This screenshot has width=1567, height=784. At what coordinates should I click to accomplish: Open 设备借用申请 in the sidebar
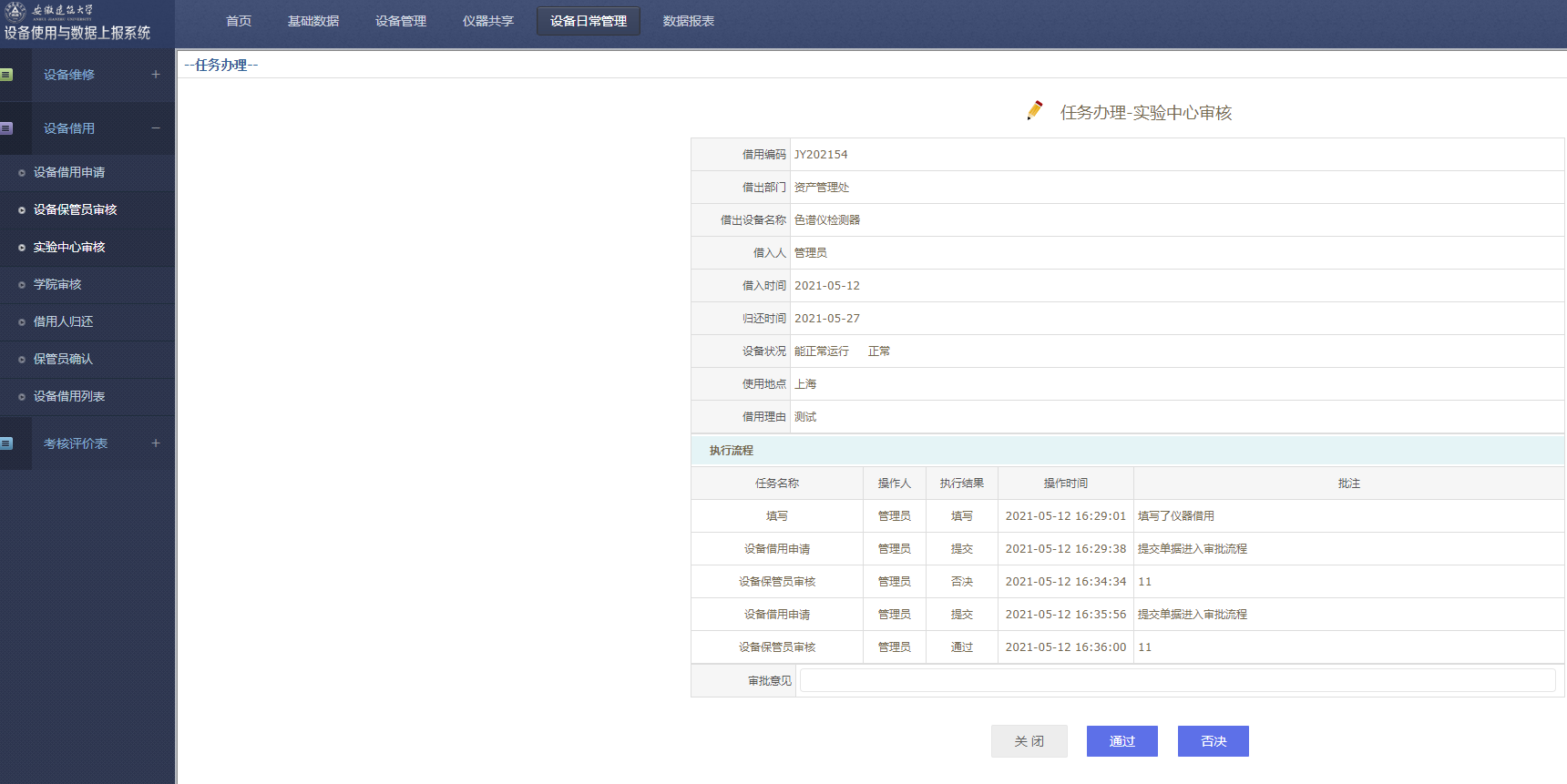tap(69, 172)
